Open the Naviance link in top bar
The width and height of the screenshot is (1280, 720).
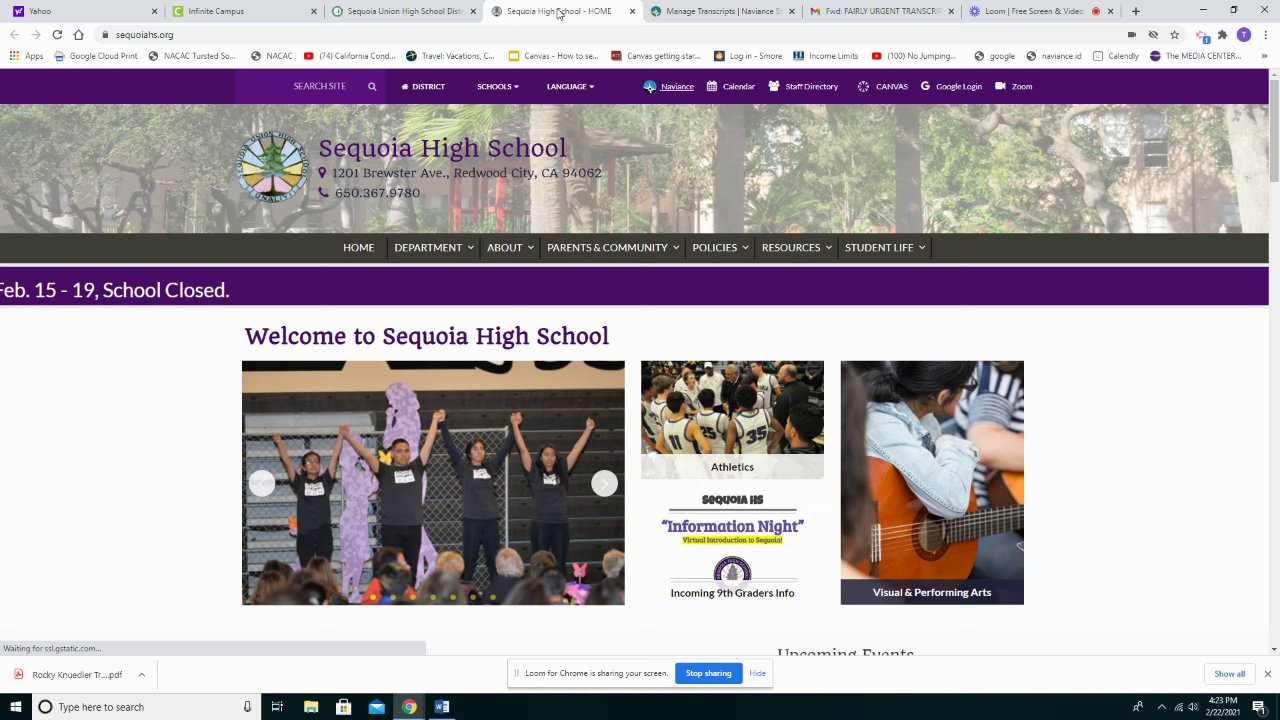[669, 86]
